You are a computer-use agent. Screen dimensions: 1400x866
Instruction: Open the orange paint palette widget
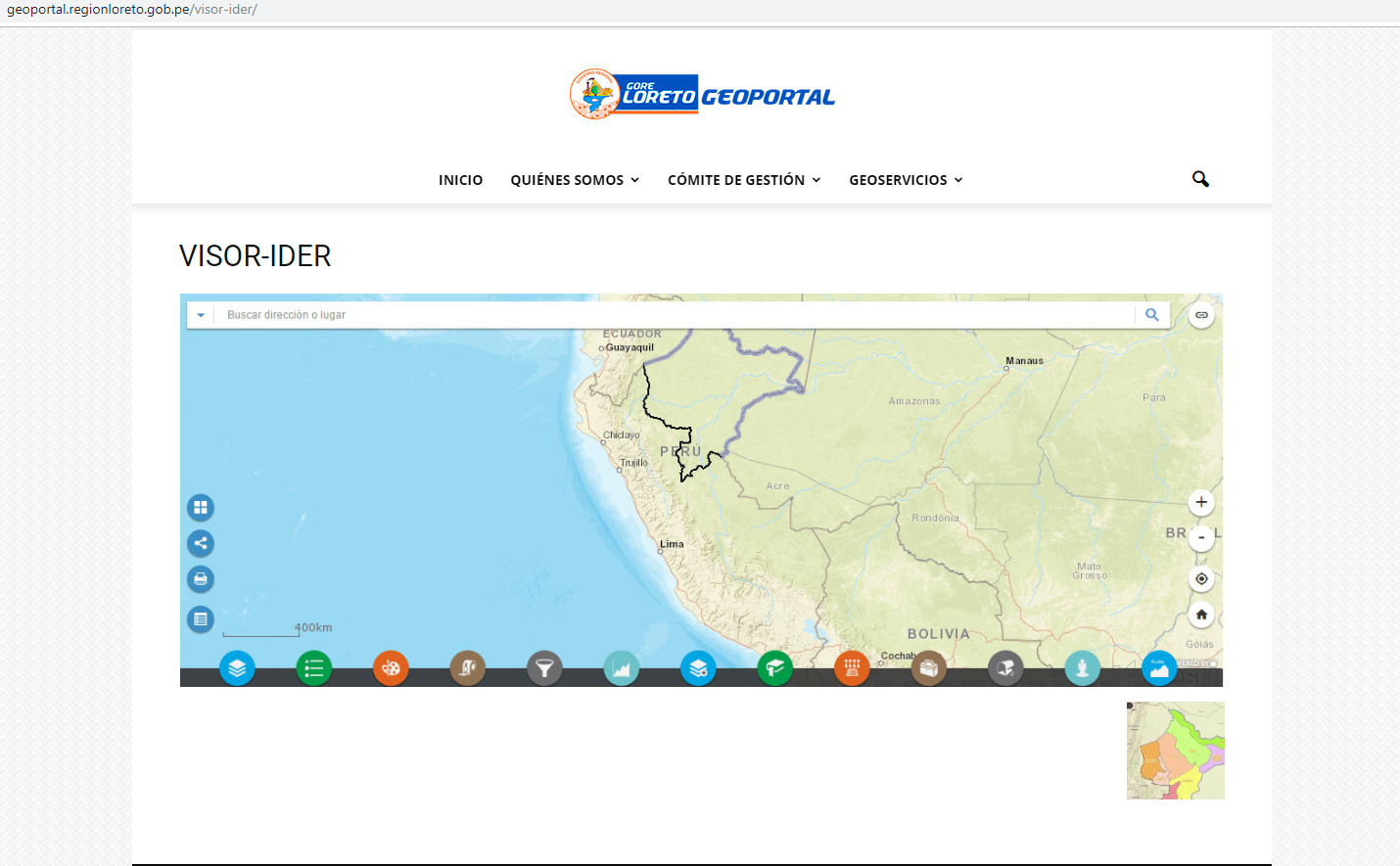tap(391, 668)
